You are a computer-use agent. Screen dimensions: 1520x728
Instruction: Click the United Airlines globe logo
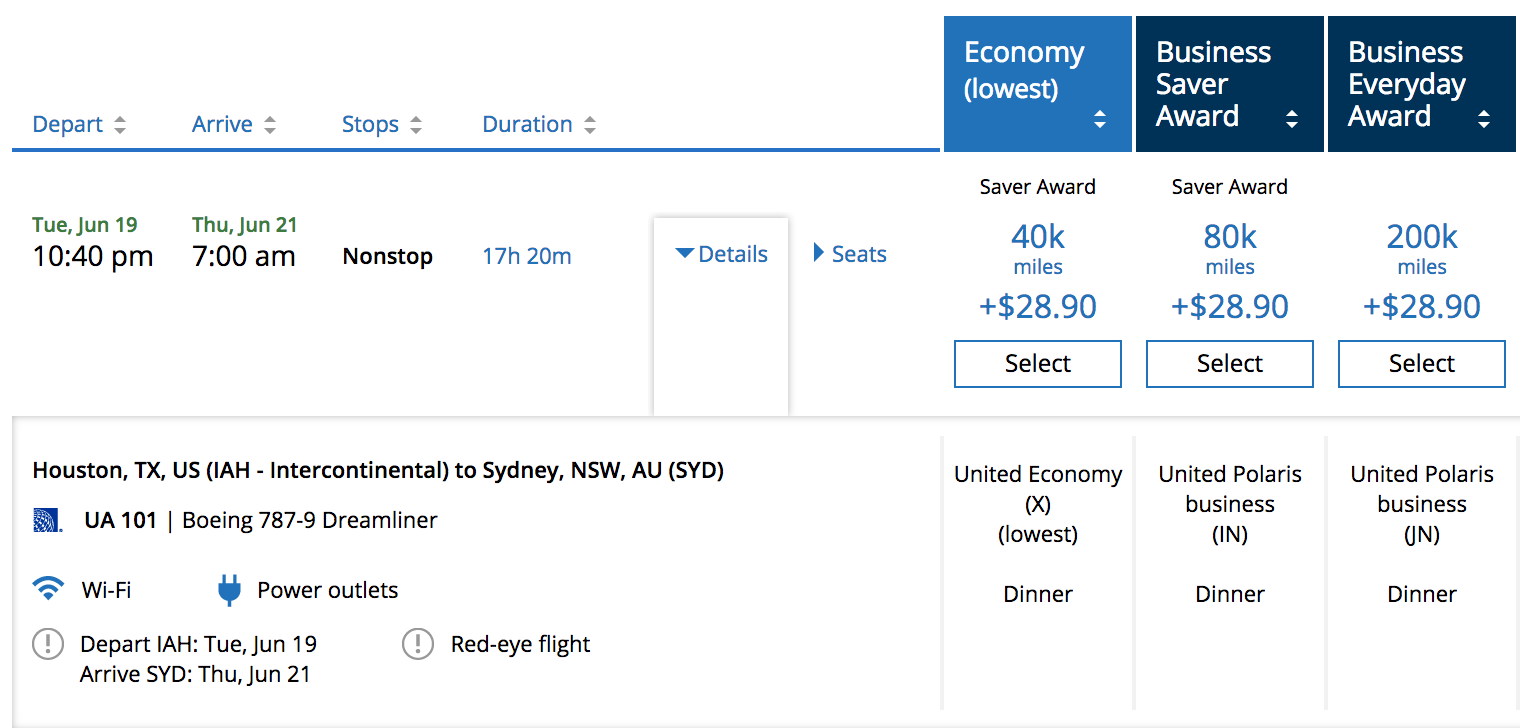pos(48,521)
